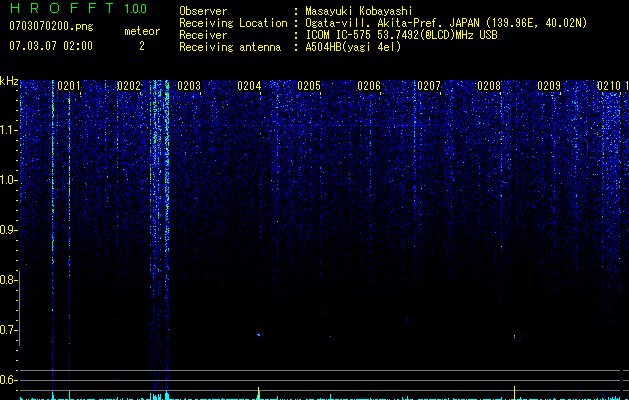629x400 pixels.
Task: Click the Receiver field label
Action: (203, 35)
